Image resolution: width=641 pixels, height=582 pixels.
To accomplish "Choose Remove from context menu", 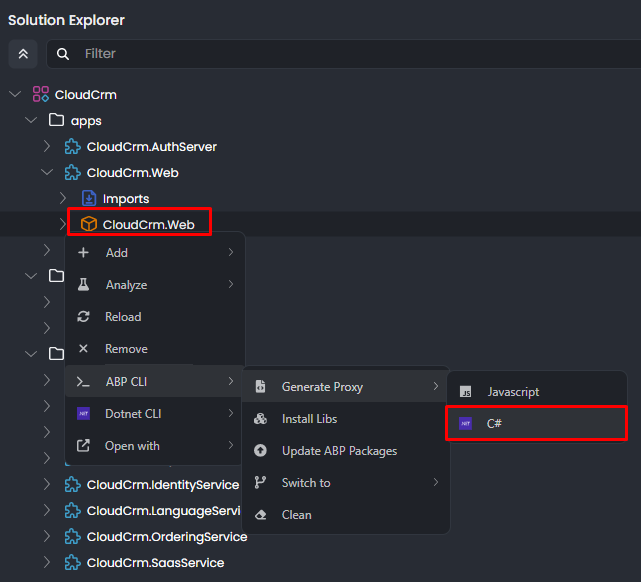I will (126, 349).
